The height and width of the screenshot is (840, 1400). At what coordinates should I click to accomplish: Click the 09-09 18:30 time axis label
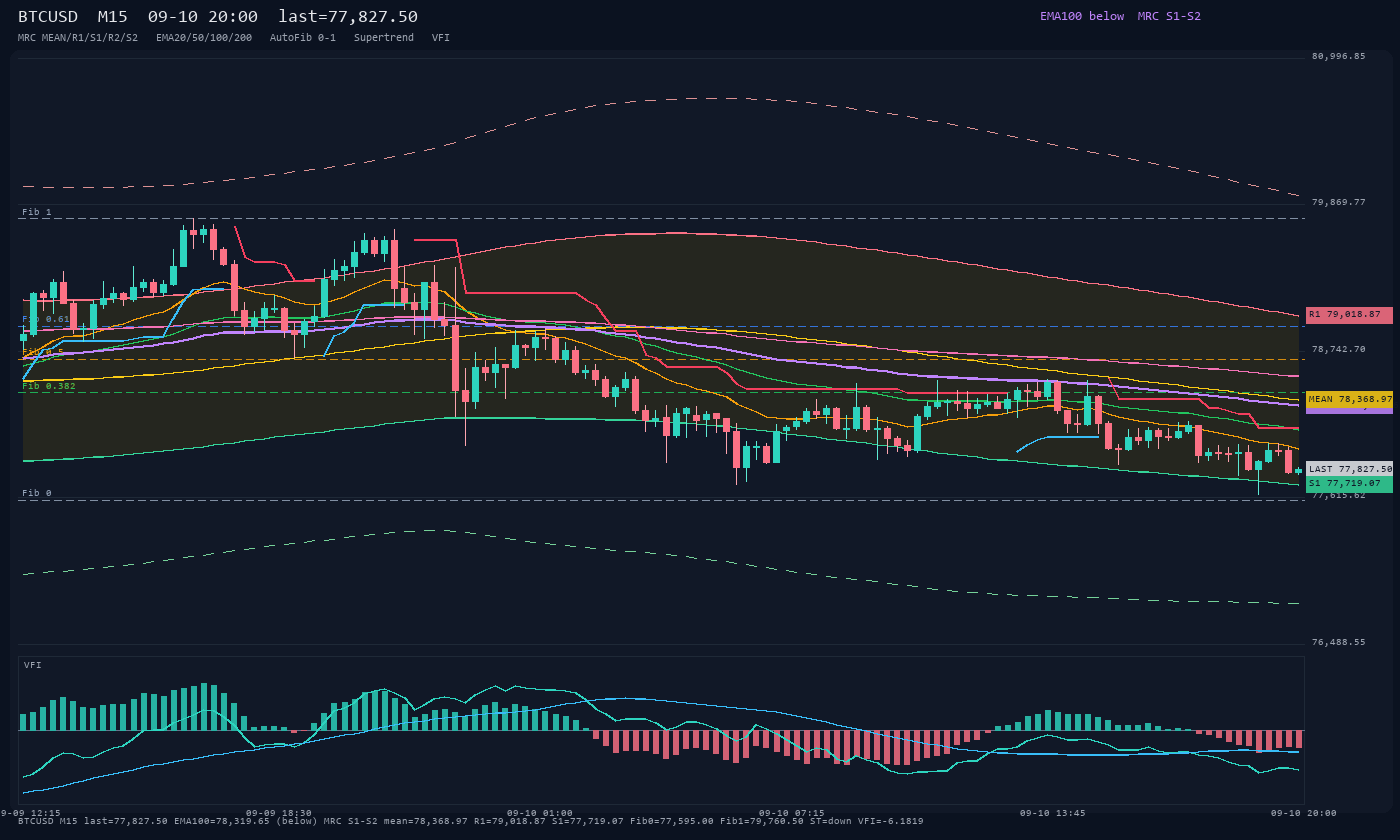click(x=279, y=814)
